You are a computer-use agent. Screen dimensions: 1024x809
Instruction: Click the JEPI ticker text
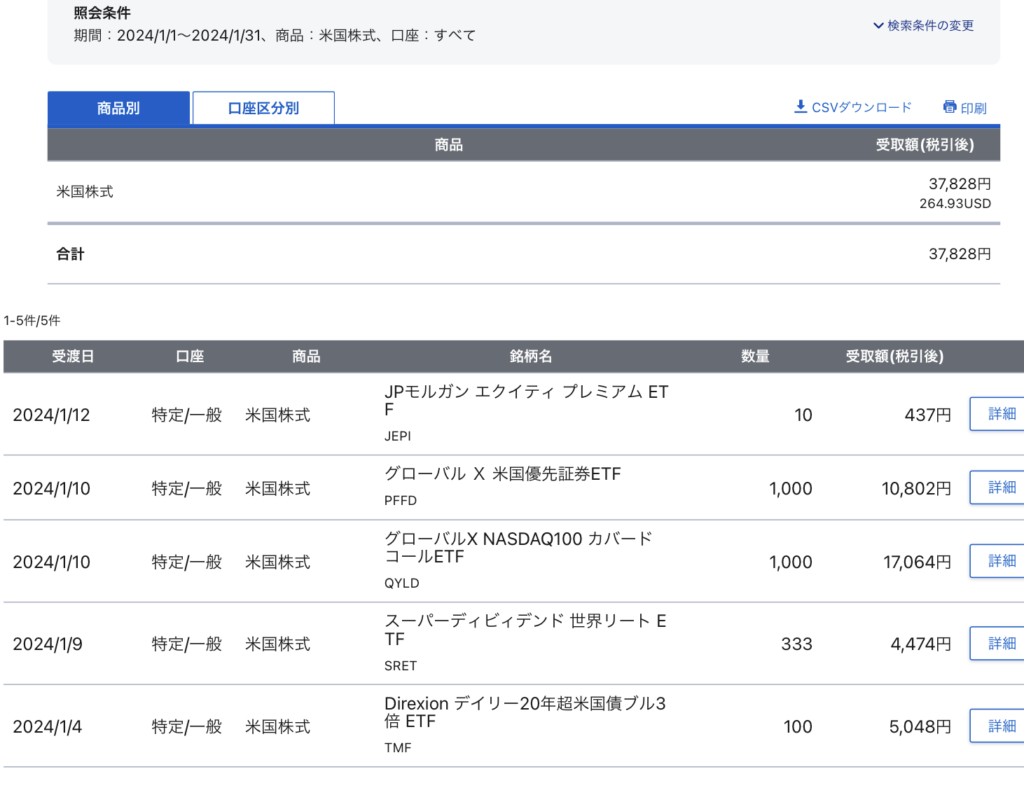398,436
